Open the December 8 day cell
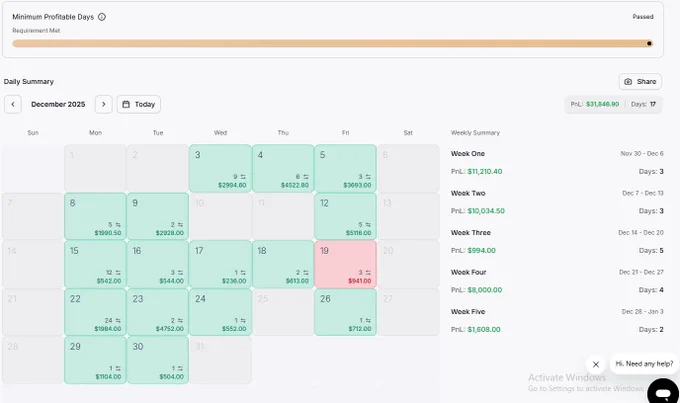 click(95, 216)
